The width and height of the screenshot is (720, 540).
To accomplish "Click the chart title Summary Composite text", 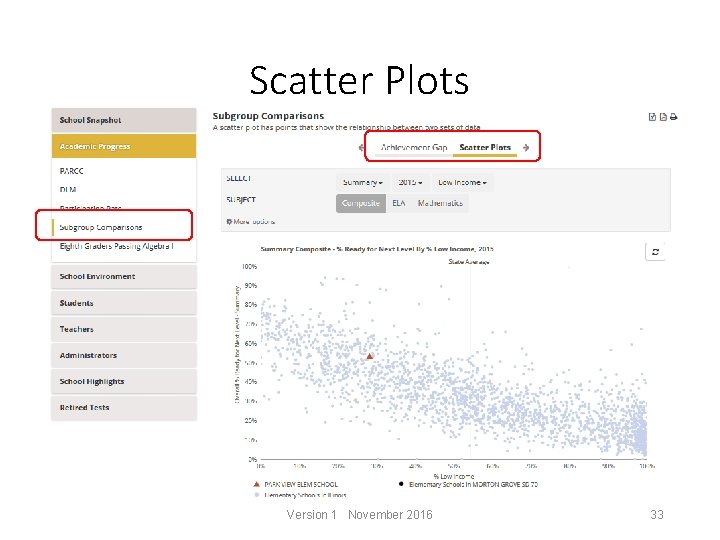I will (377, 249).
